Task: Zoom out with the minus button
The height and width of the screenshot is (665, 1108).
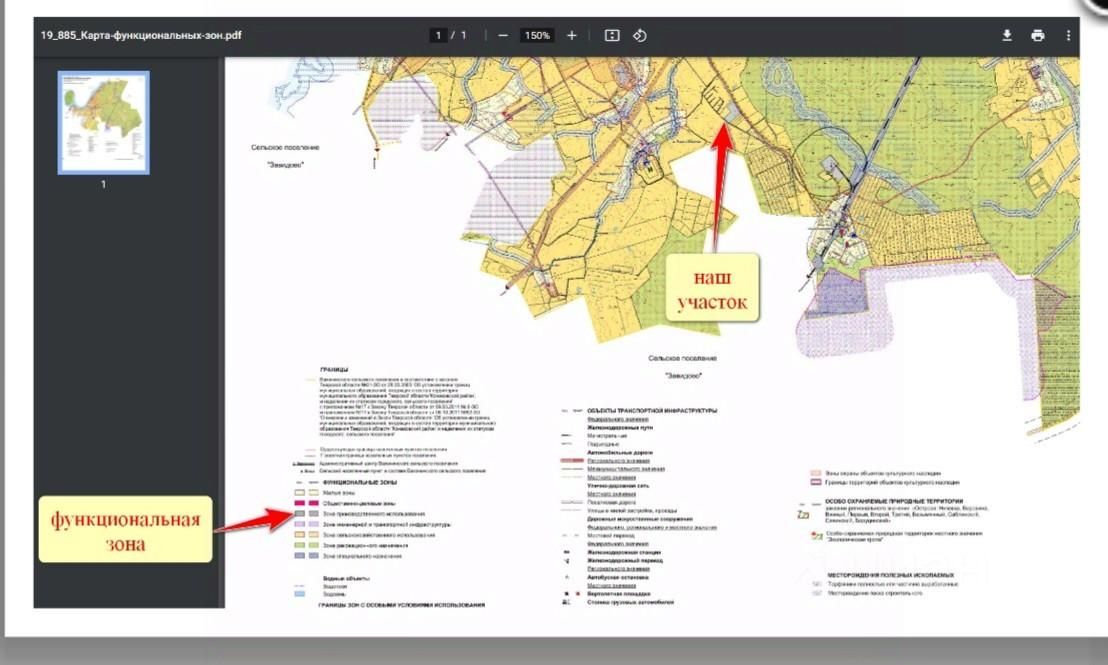Action: (x=503, y=35)
